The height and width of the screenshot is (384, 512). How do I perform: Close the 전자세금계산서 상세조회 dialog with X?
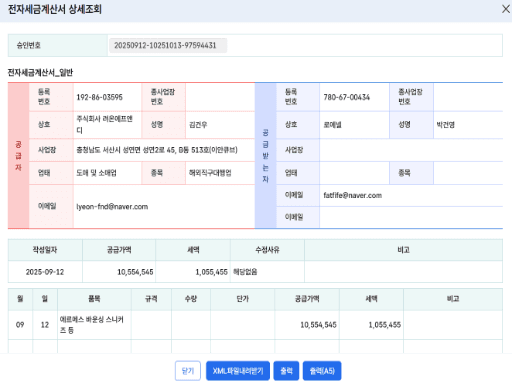506,9
